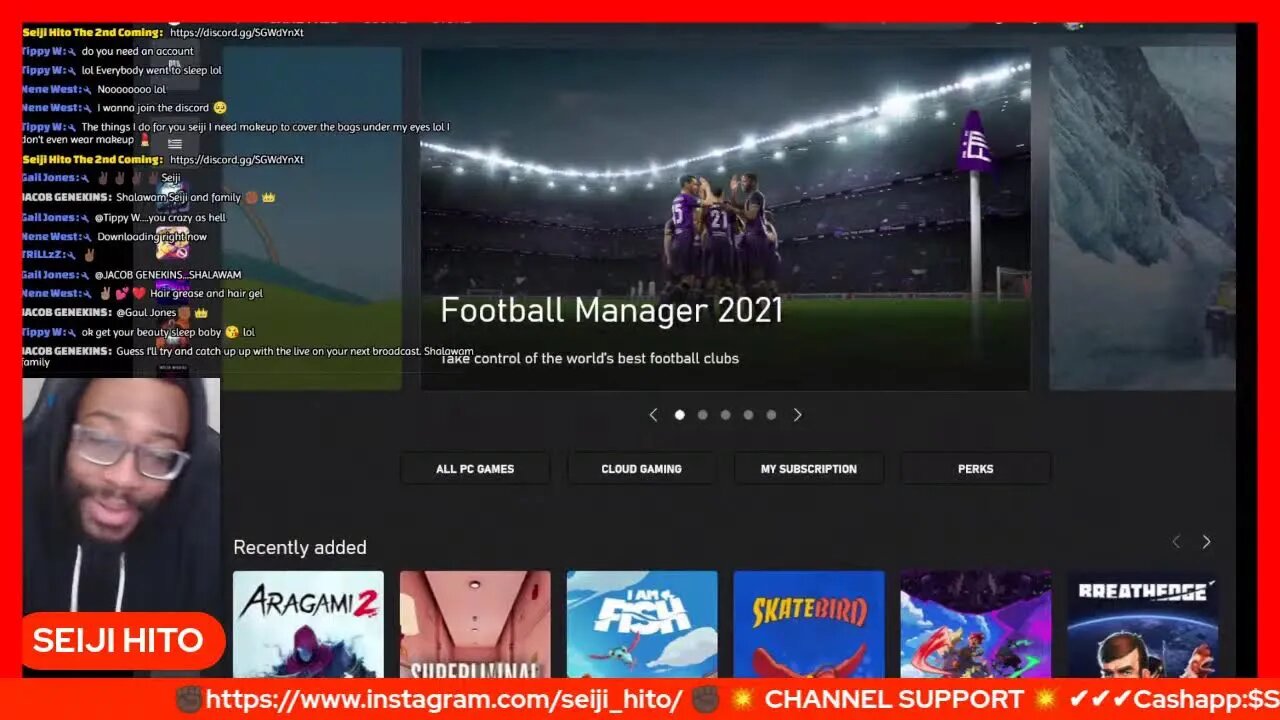
Task: Open MY SUBSCRIPTION page
Action: tap(808, 468)
